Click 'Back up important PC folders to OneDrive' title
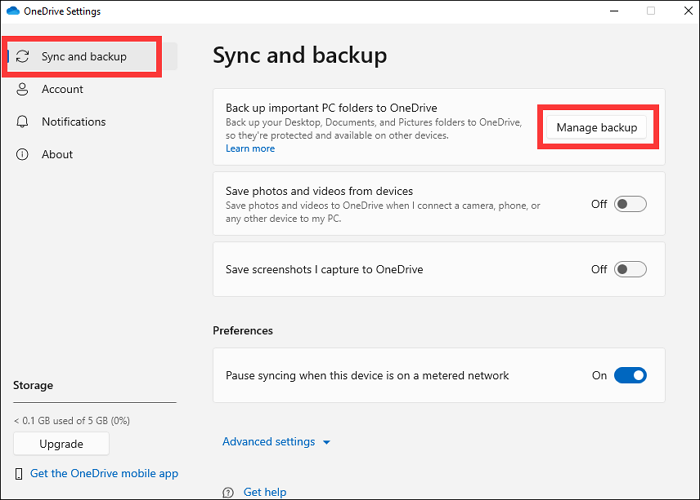This screenshot has height=500, width=700. click(x=331, y=108)
